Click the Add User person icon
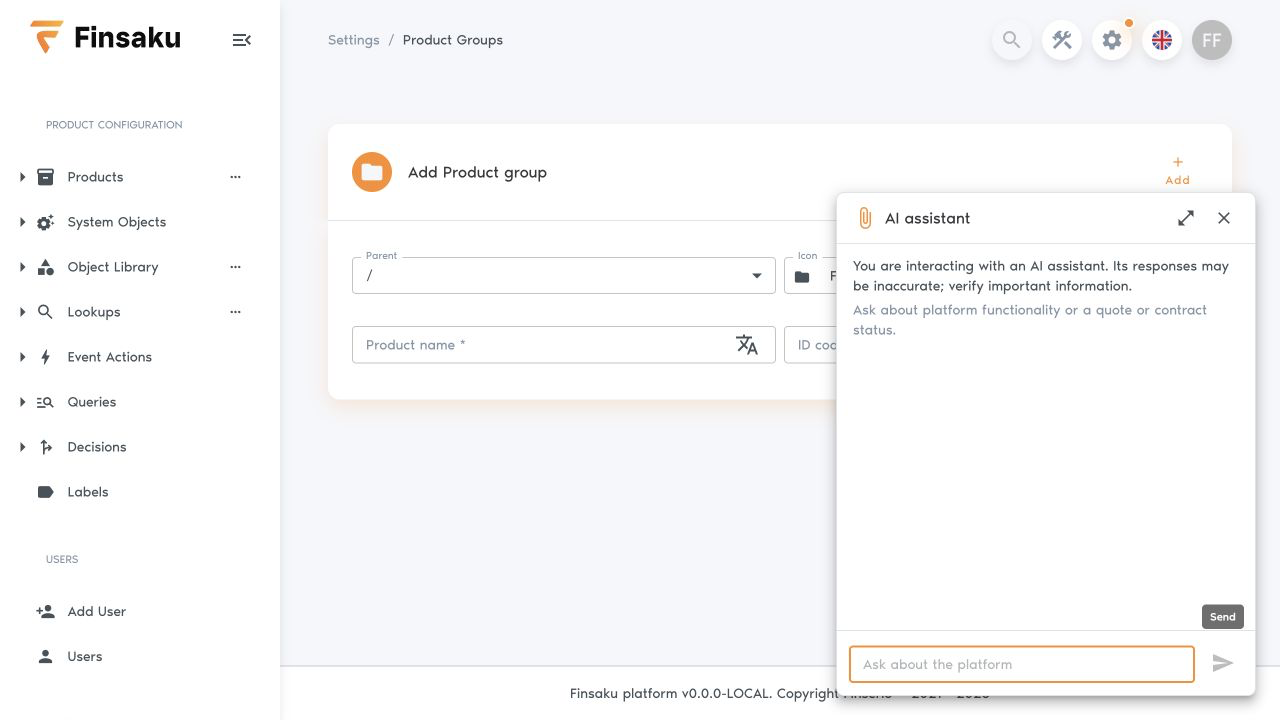This screenshot has height=720, width=1280. [x=45, y=611]
